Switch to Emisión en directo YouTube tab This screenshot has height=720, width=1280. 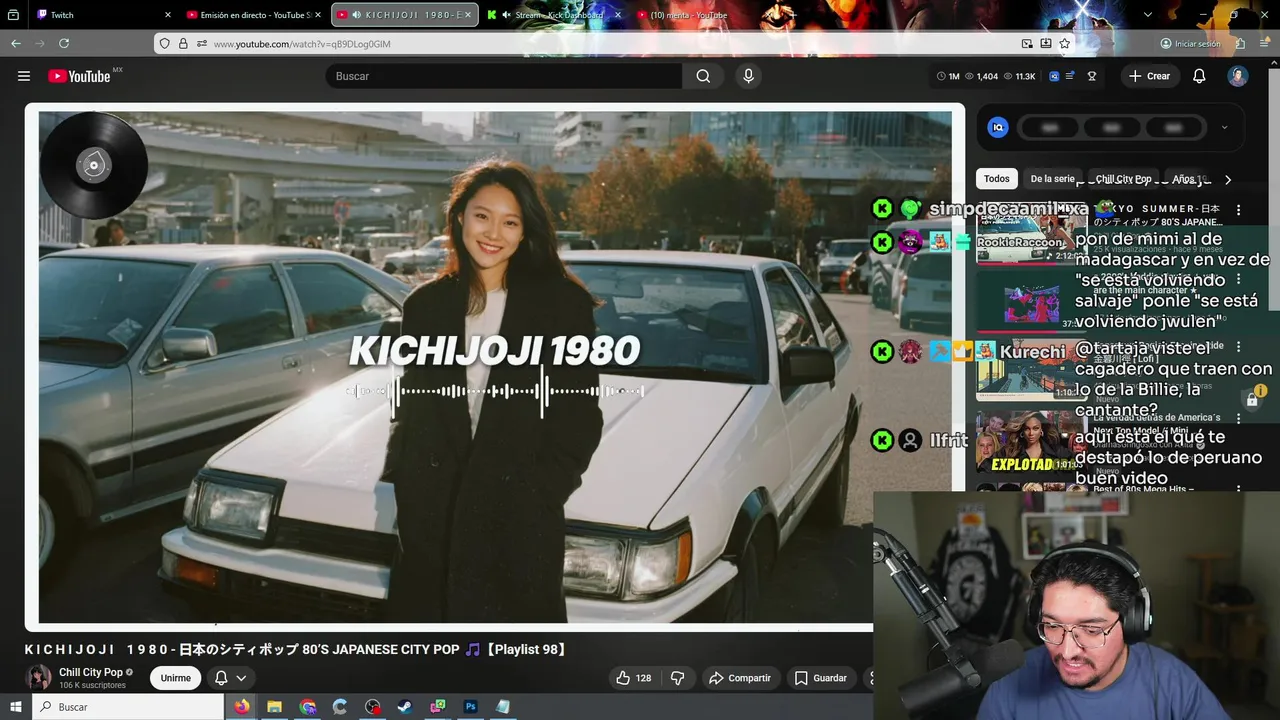coord(255,15)
